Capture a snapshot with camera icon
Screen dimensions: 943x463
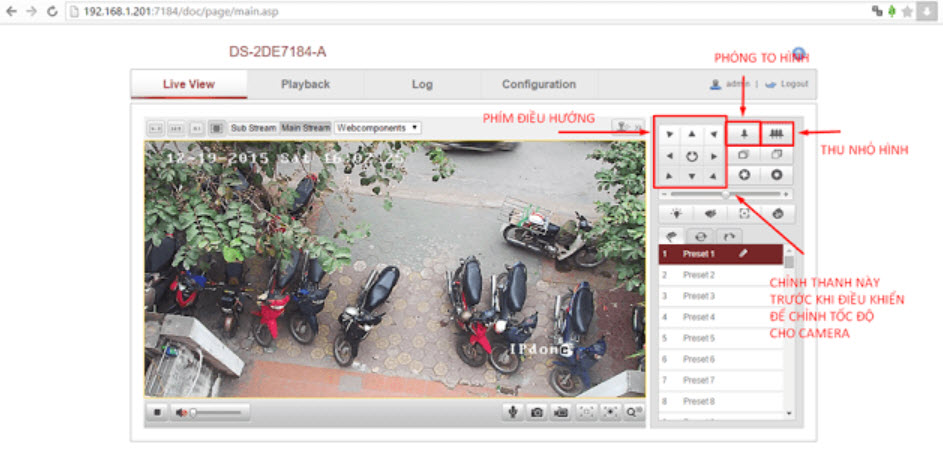pos(537,412)
